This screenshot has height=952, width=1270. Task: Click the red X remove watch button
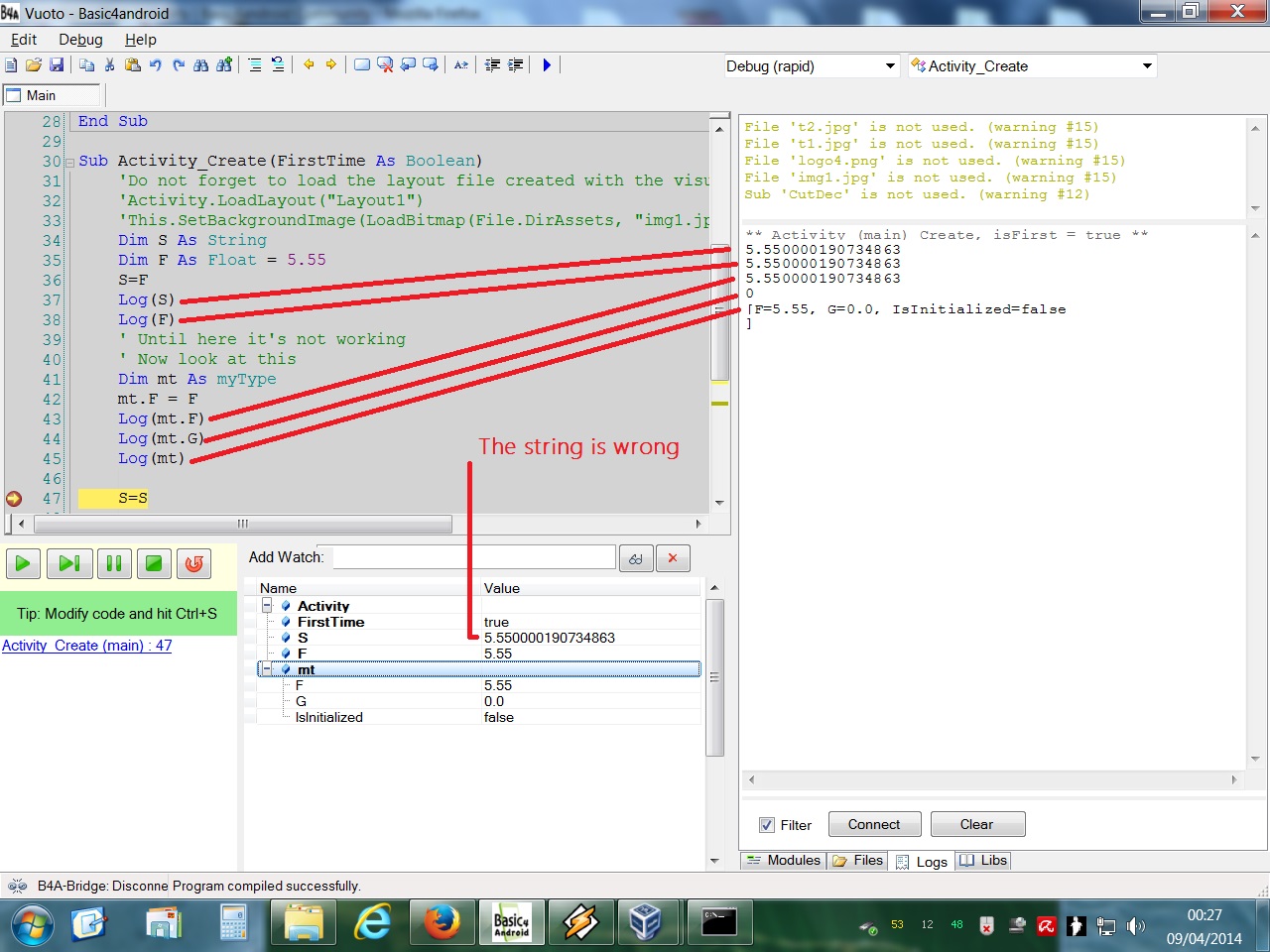pos(673,558)
